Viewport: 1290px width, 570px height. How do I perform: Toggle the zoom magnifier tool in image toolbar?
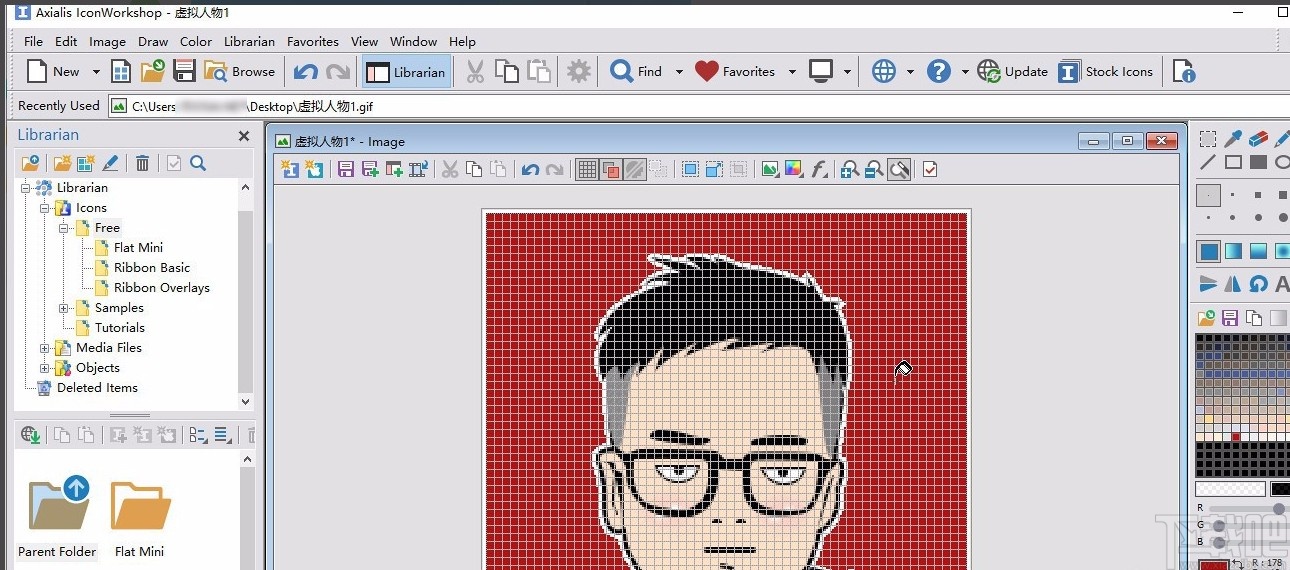pyautogui.click(x=899, y=169)
